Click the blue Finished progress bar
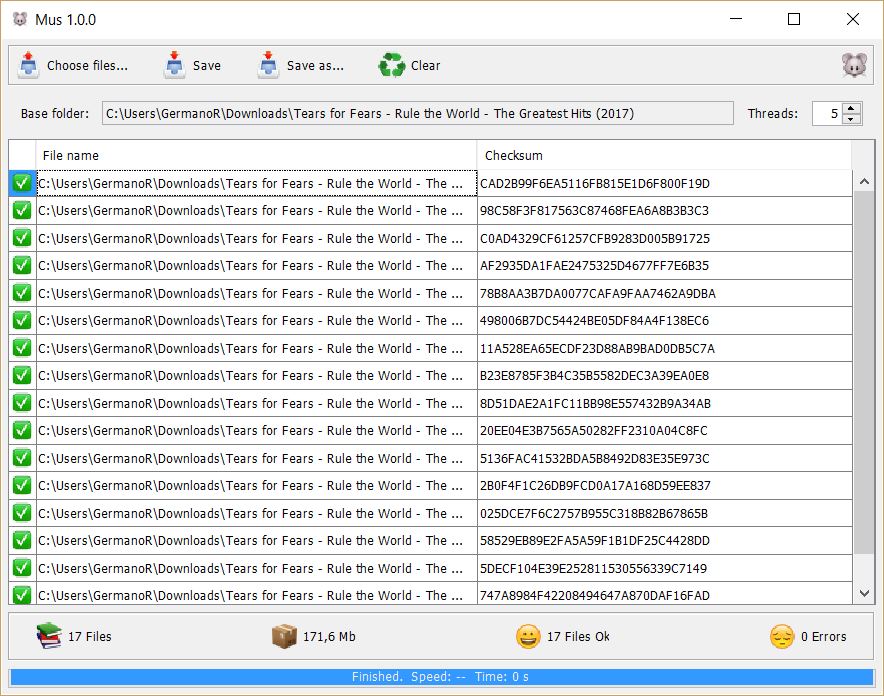The image size is (884, 696). [441, 677]
